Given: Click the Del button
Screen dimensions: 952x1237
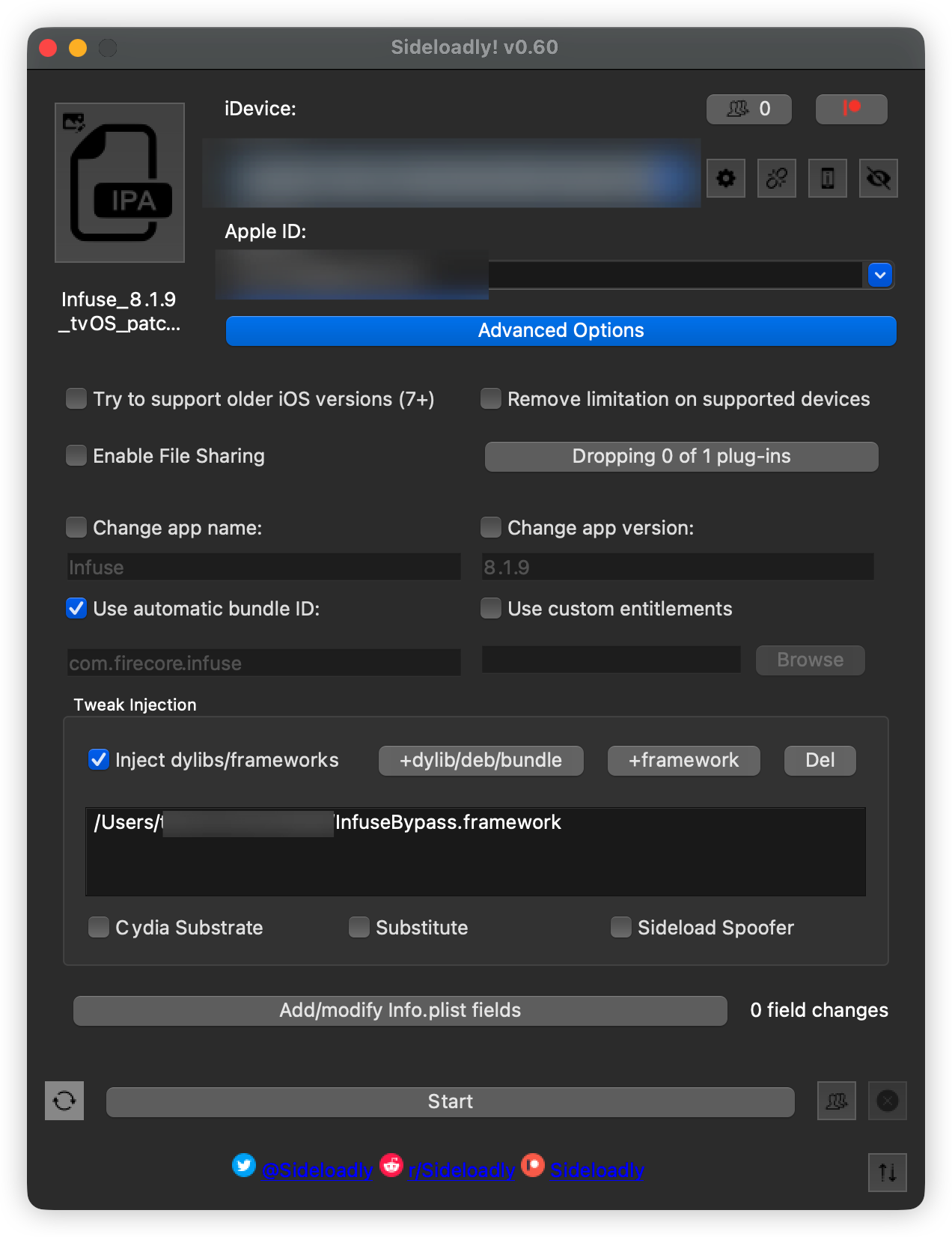Looking at the screenshot, I should [820, 761].
